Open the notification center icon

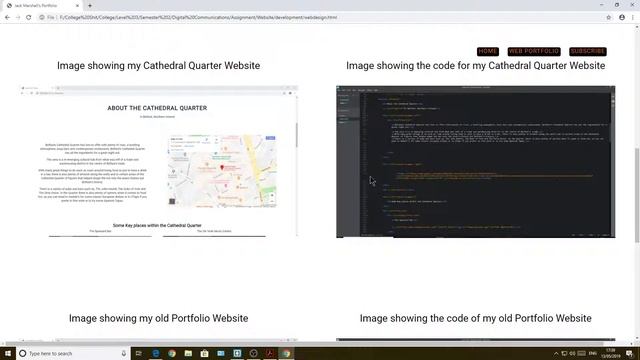pyautogui.click(x=630, y=353)
